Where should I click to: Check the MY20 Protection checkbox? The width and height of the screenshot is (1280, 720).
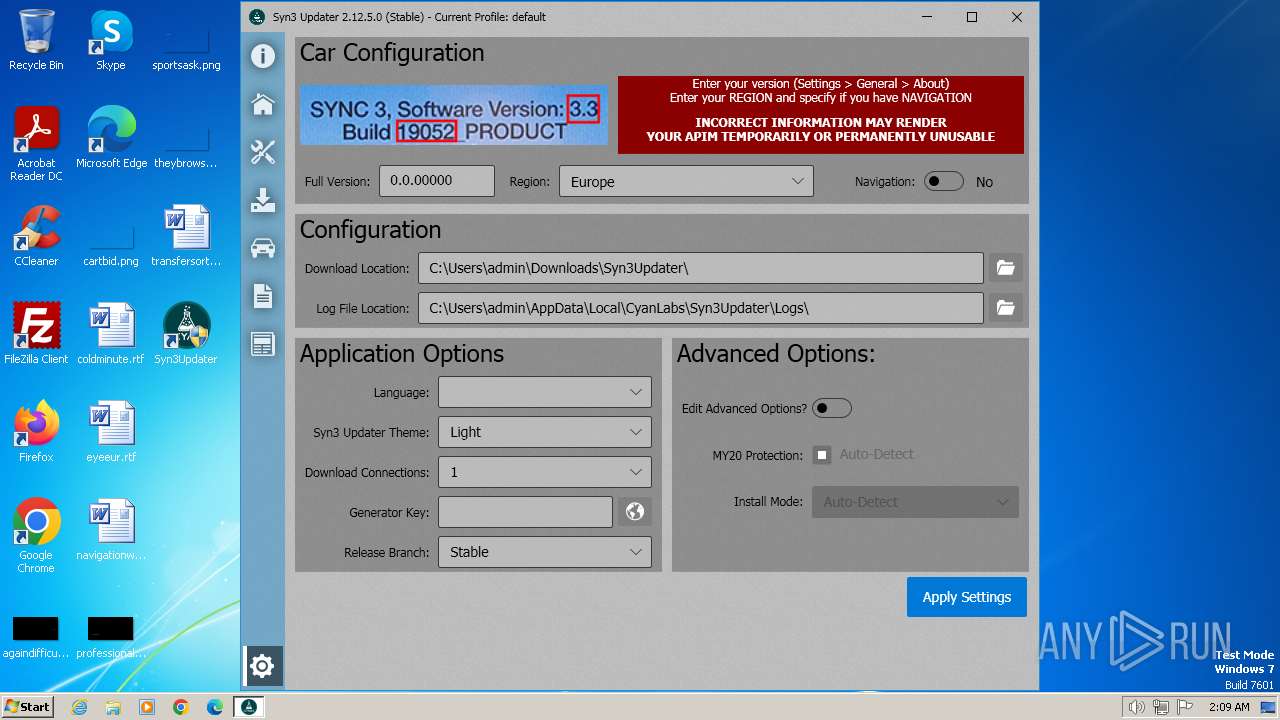(x=822, y=455)
